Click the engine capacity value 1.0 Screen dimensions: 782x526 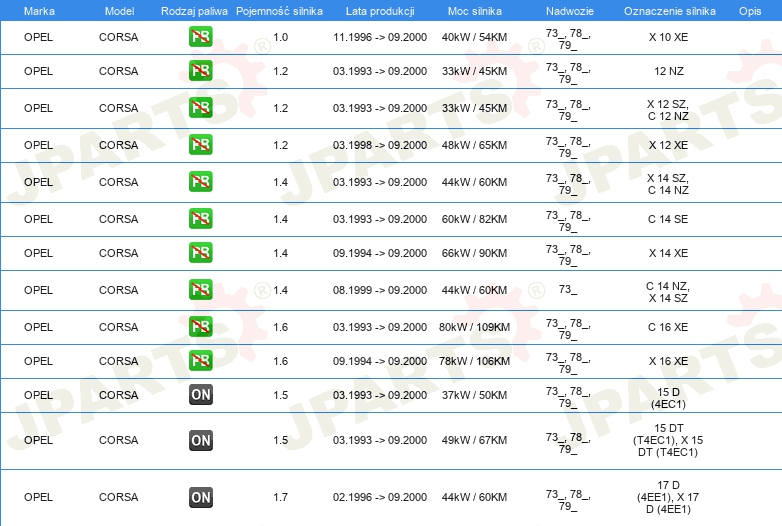(x=281, y=37)
